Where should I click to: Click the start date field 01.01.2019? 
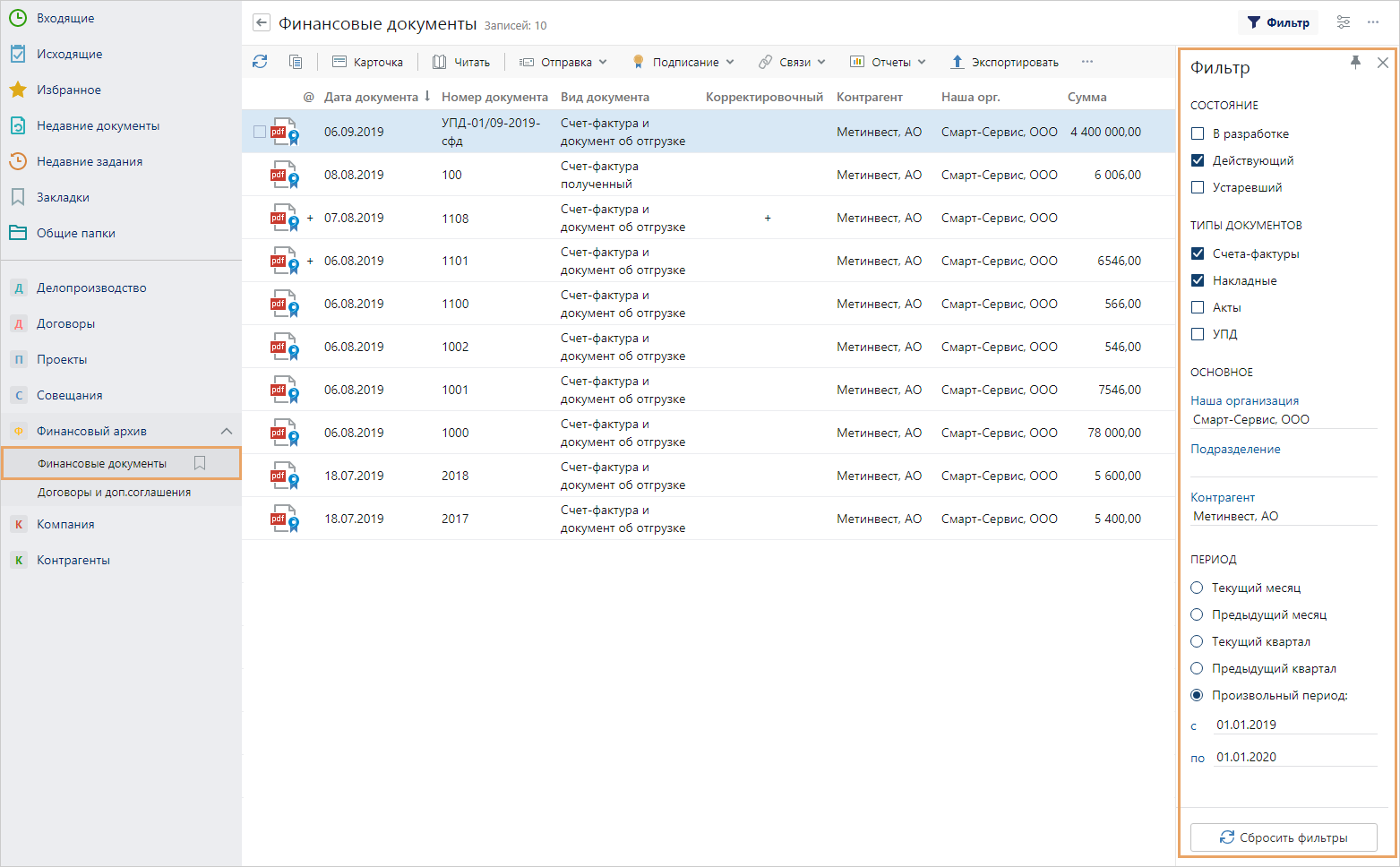1293,725
